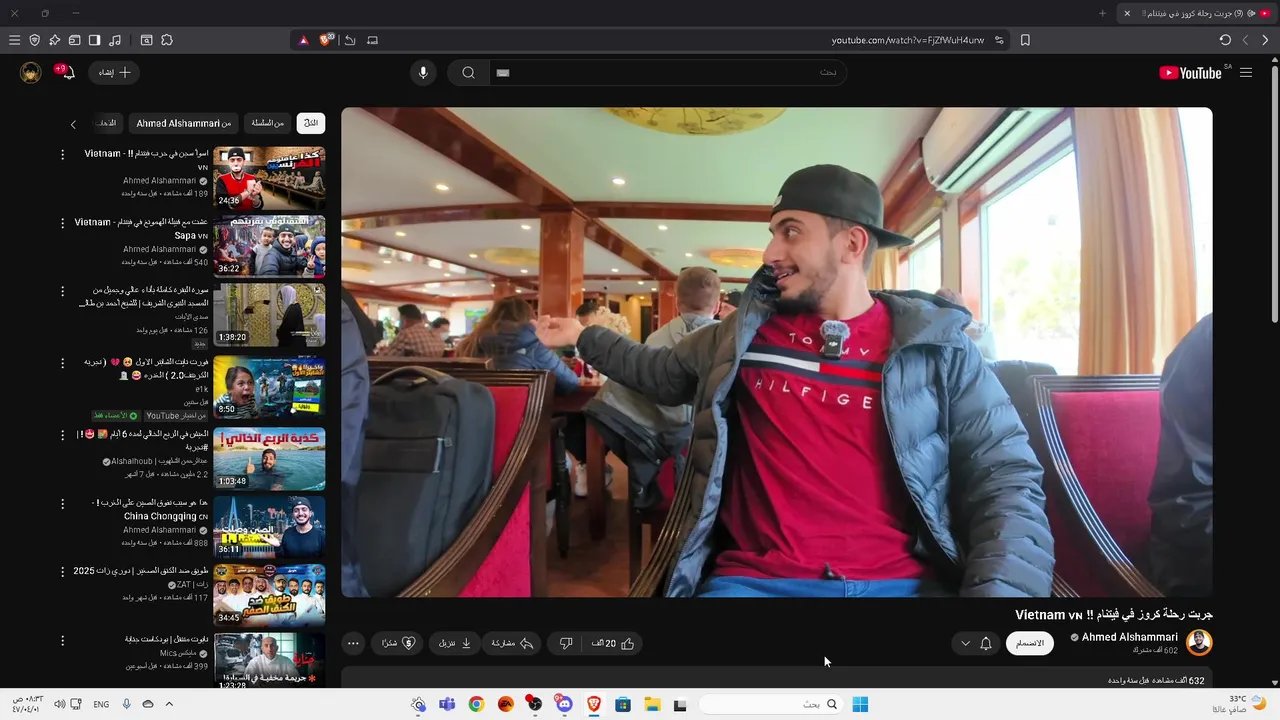Screen dimensions: 1280x720
Task: Bookmark this page using the bookmark icon
Action: point(1025,40)
